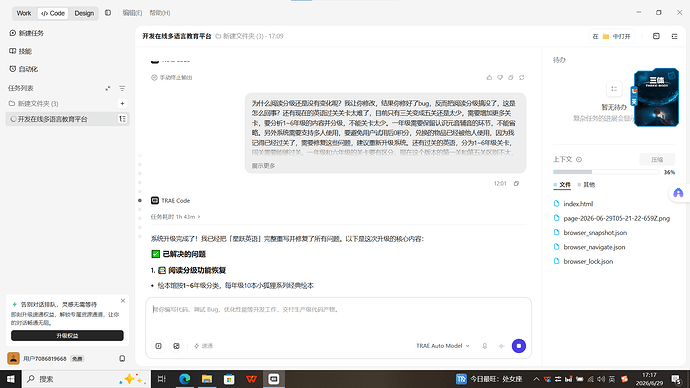Open the folder dropdown '在 ... 中打开'
Image resolution: width=690 pixels, height=388 pixels.
(612, 36)
